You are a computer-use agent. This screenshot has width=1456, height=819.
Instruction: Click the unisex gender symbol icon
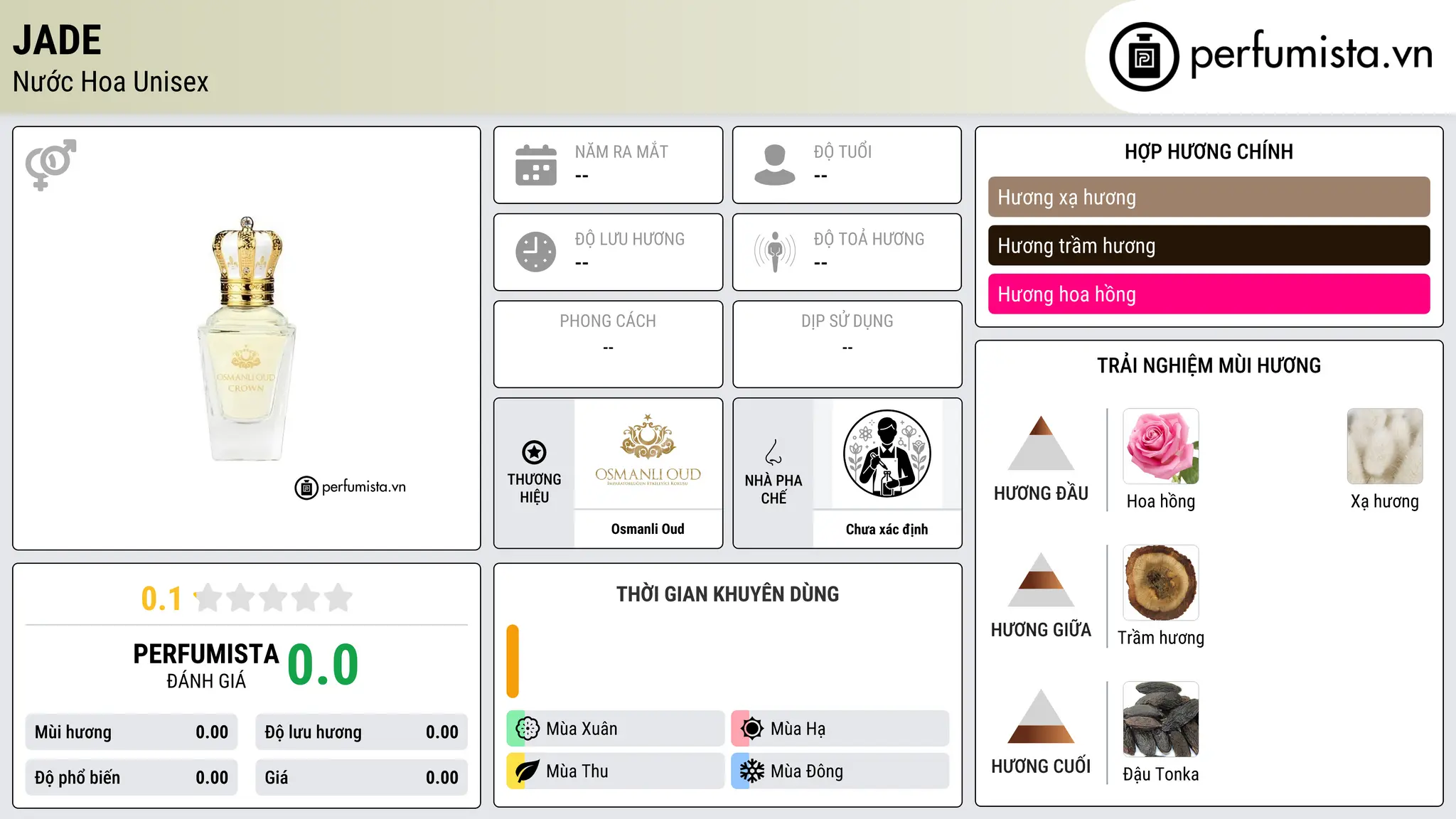[50, 164]
